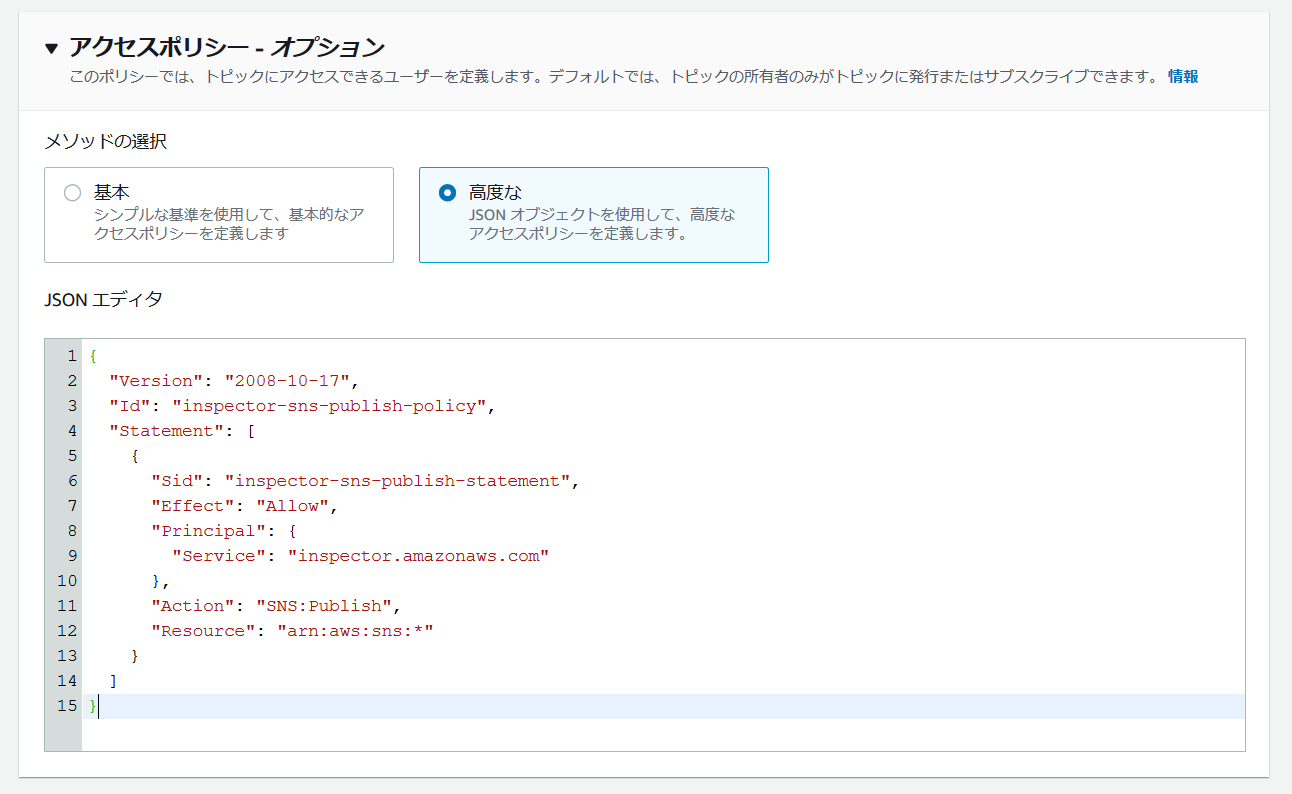Select the 基本 method radio button
Screen dimensions: 1292x794
72,193
